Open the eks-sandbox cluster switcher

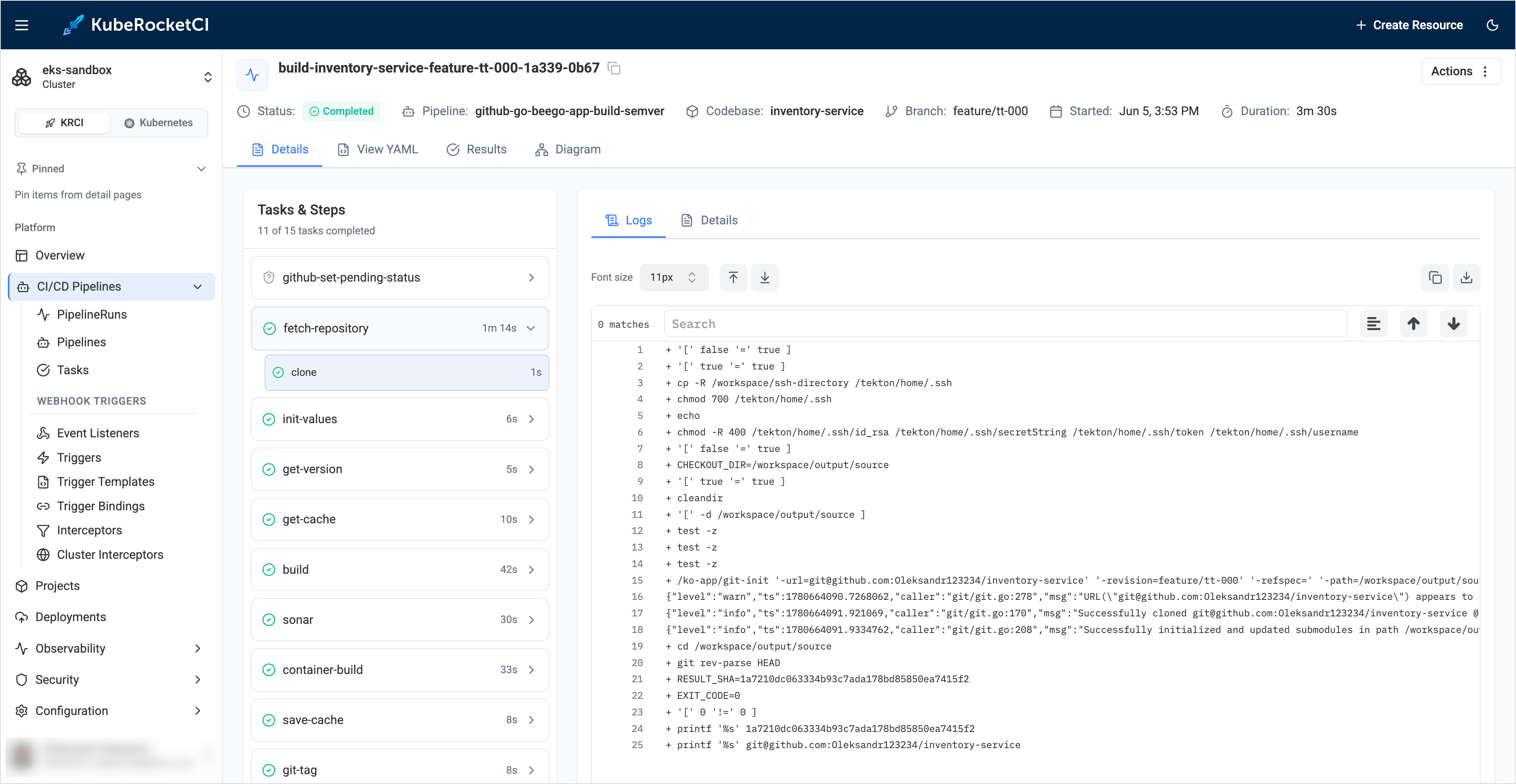coord(112,77)
